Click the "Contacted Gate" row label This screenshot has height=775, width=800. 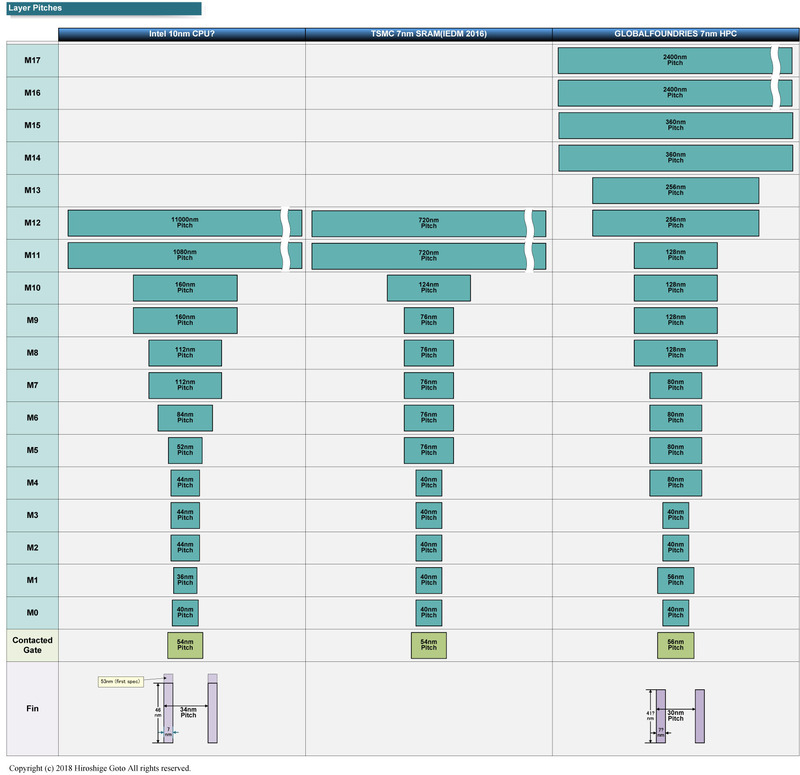tap(32, 645)
